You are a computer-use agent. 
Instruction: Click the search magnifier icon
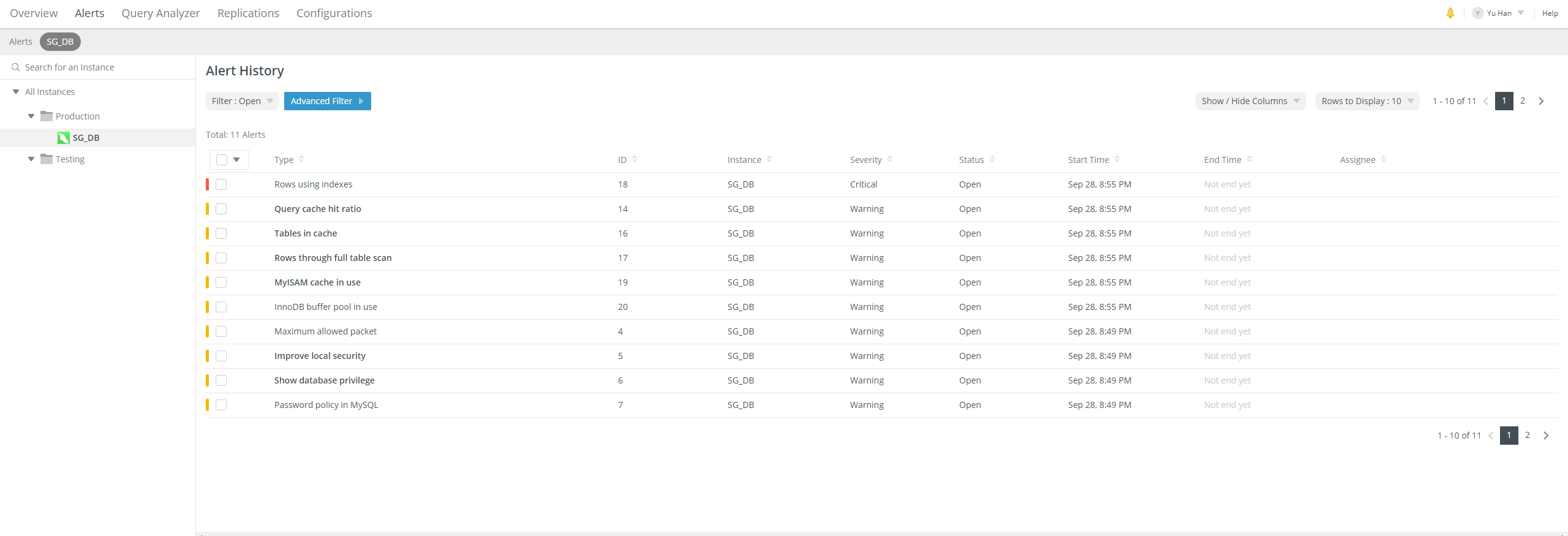[x=16, y=67]
